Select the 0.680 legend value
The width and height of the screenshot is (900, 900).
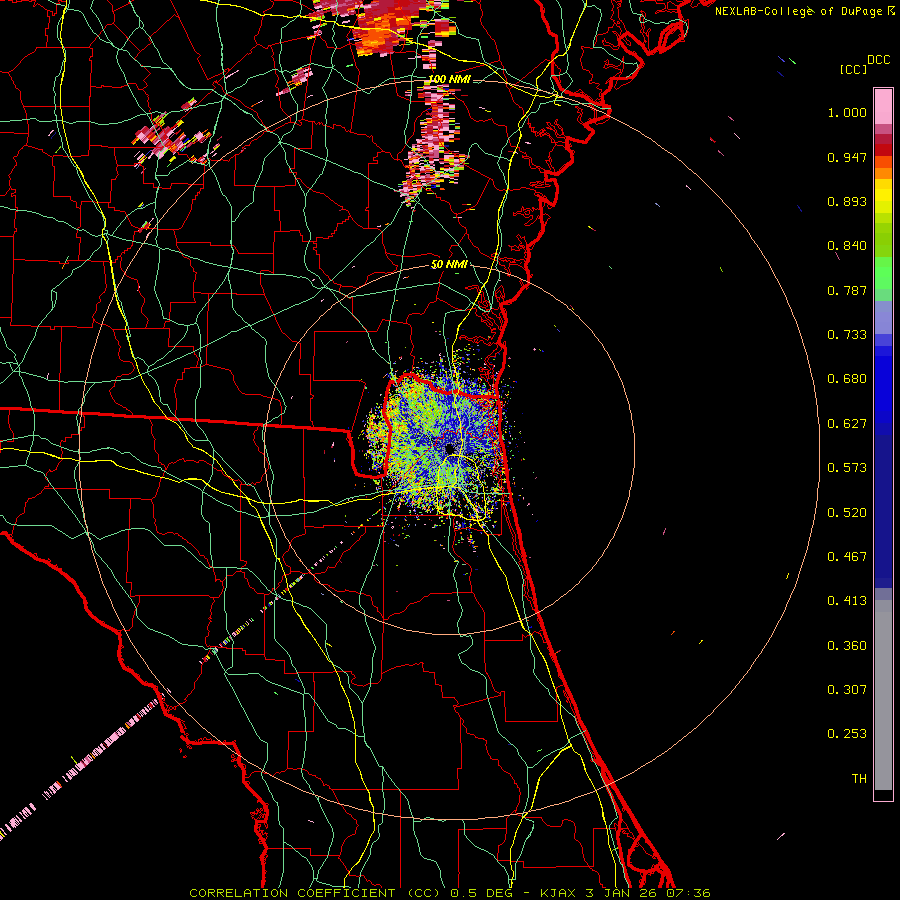click(x=847, y=379)
